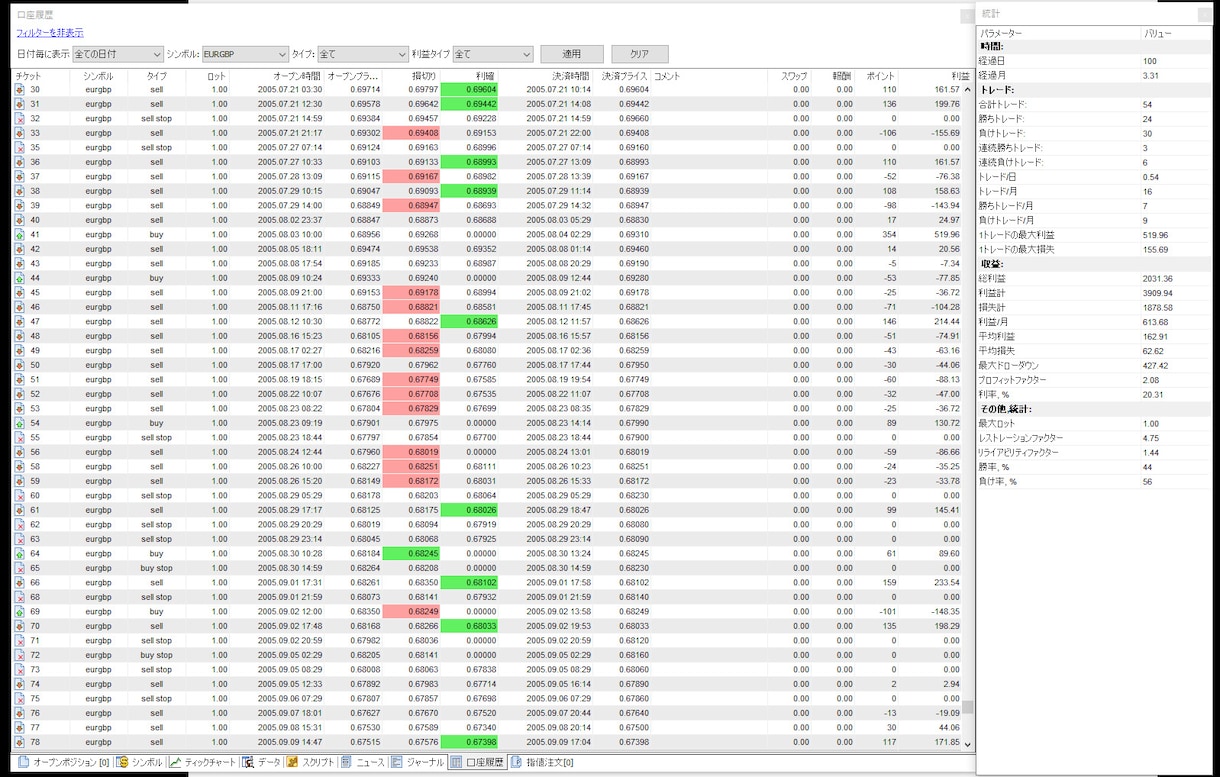This screenshot has width=1220, height=777.
Task: Select the 口座履歴 tab
Action: [477, 762]
